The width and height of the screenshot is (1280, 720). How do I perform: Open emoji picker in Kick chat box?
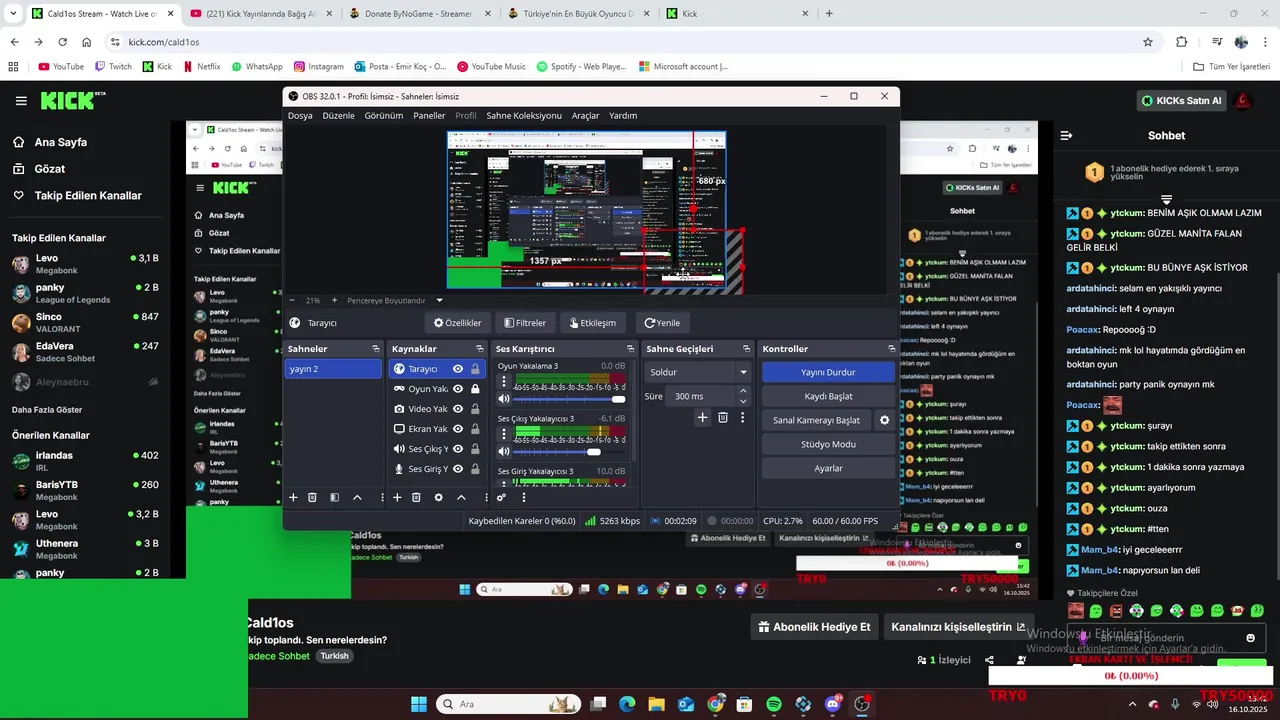tap(1250, 638)
